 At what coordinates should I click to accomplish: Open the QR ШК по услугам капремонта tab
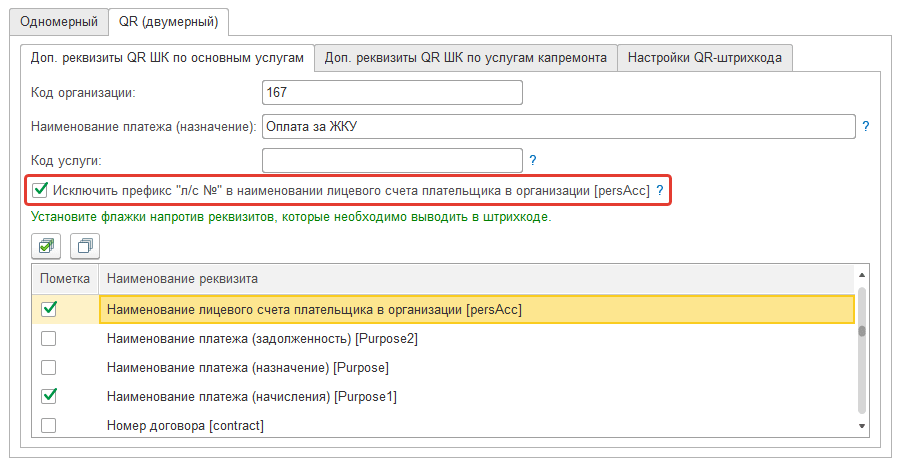465,58
